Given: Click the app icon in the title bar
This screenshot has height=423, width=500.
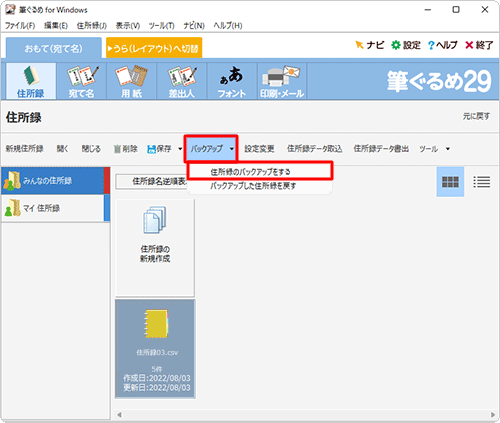Looking at the screenshot, I should point(10,10).
